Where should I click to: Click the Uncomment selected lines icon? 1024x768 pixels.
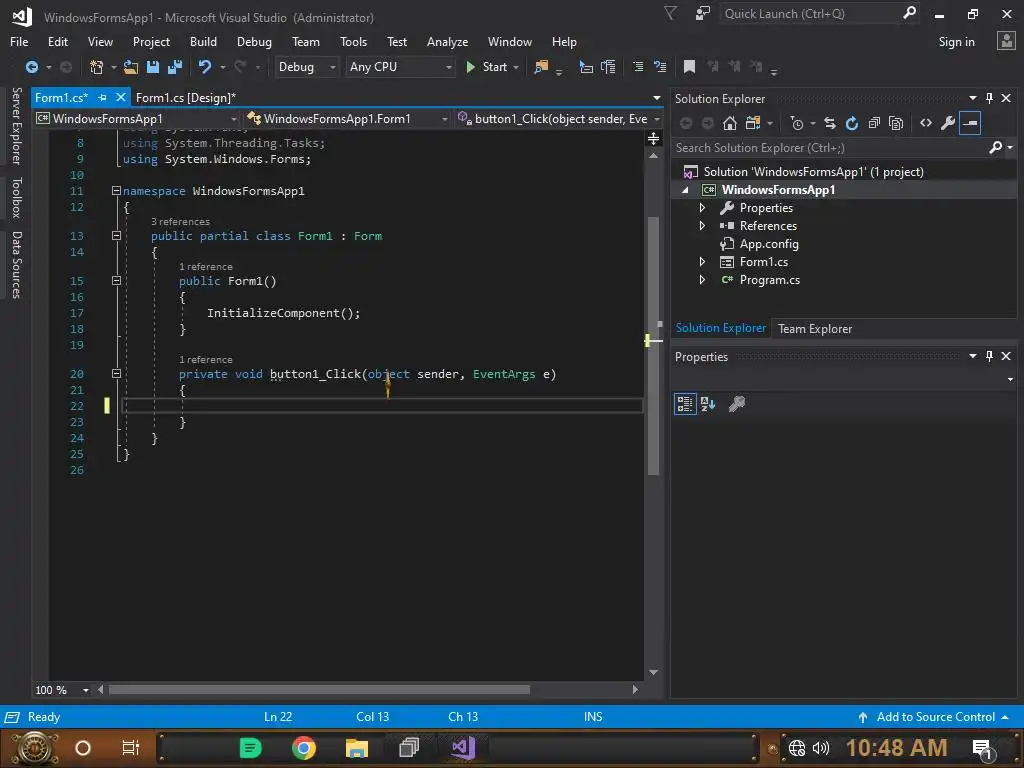[x=660, y=67]
